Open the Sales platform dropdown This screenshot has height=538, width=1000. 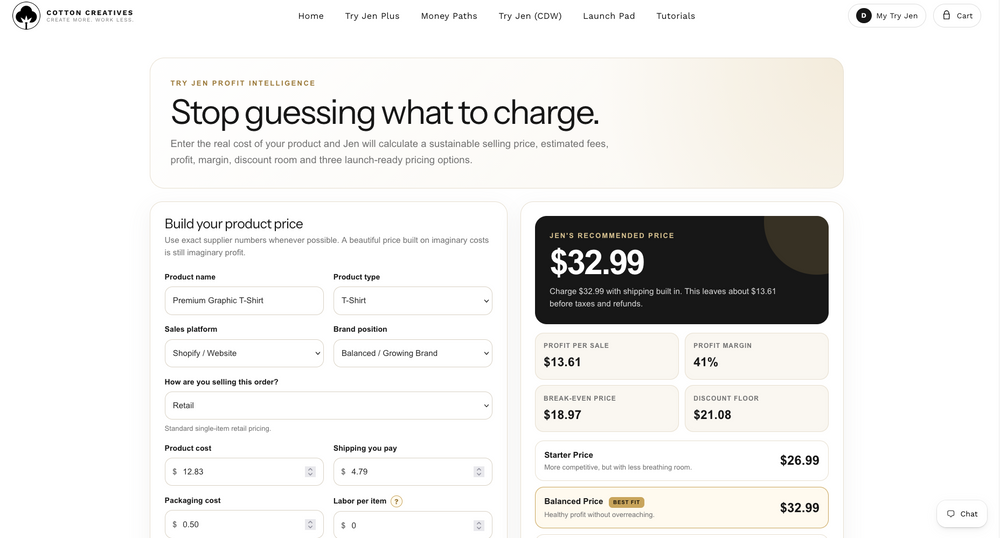244,353
